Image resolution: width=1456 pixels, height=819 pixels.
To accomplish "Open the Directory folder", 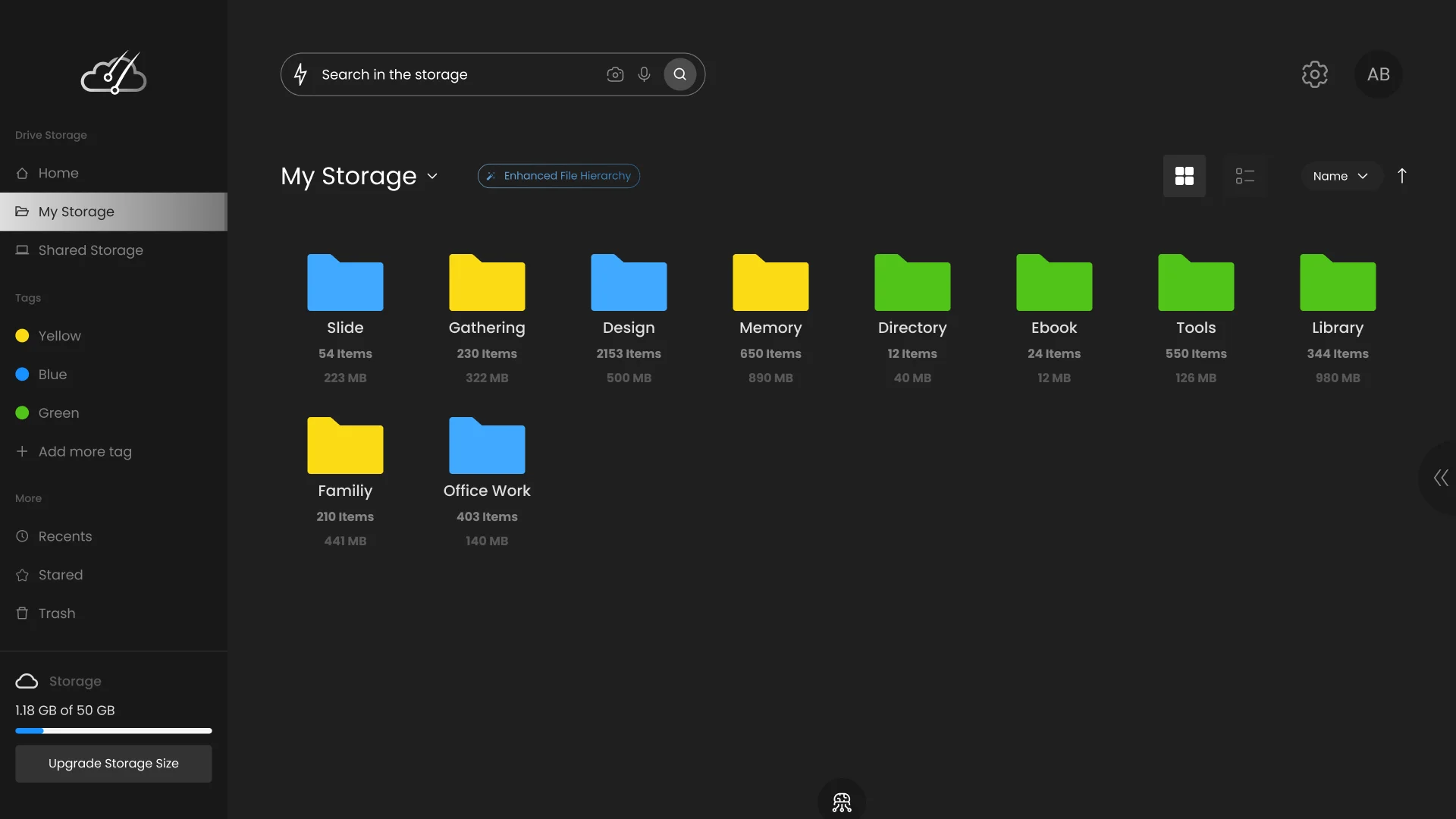I will coord(912,282).
